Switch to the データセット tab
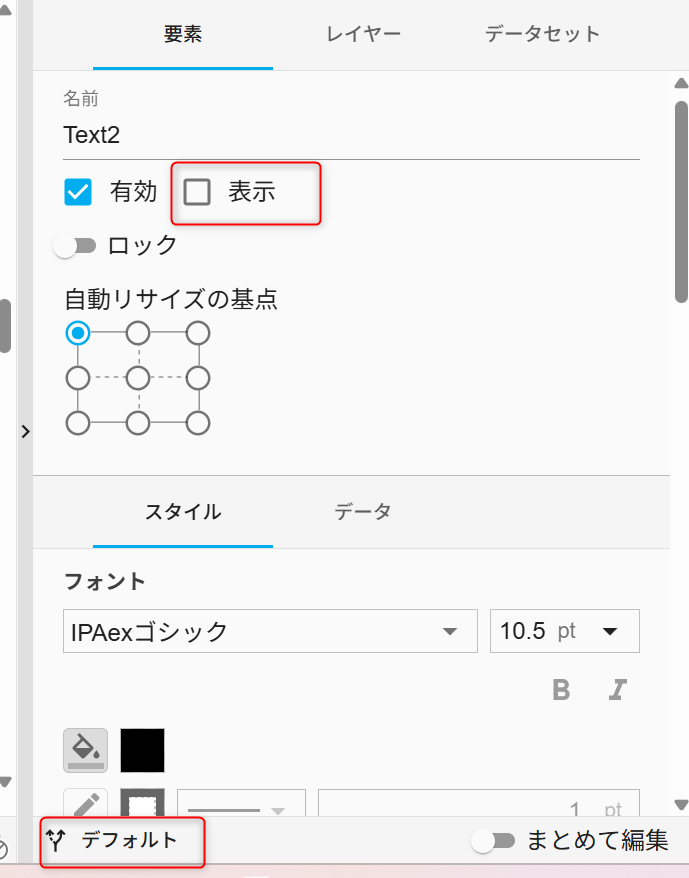 [x=542, y=34]
